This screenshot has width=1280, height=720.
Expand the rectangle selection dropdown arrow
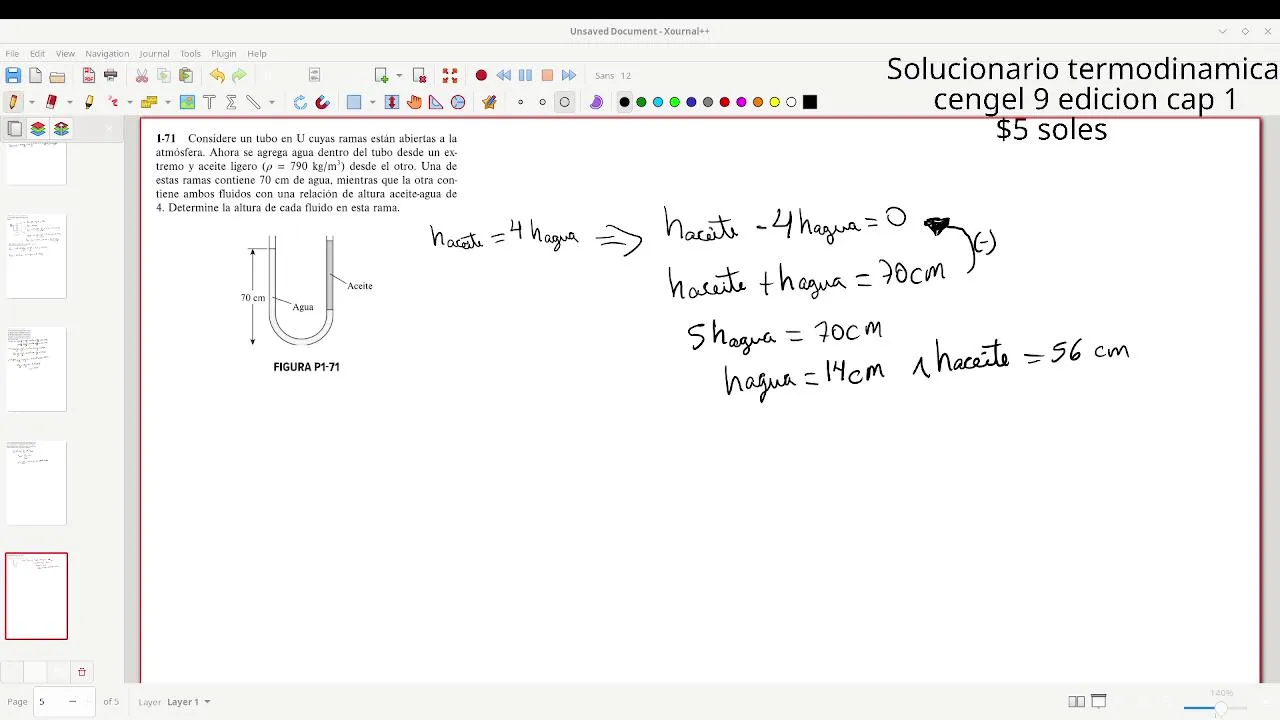372,102
